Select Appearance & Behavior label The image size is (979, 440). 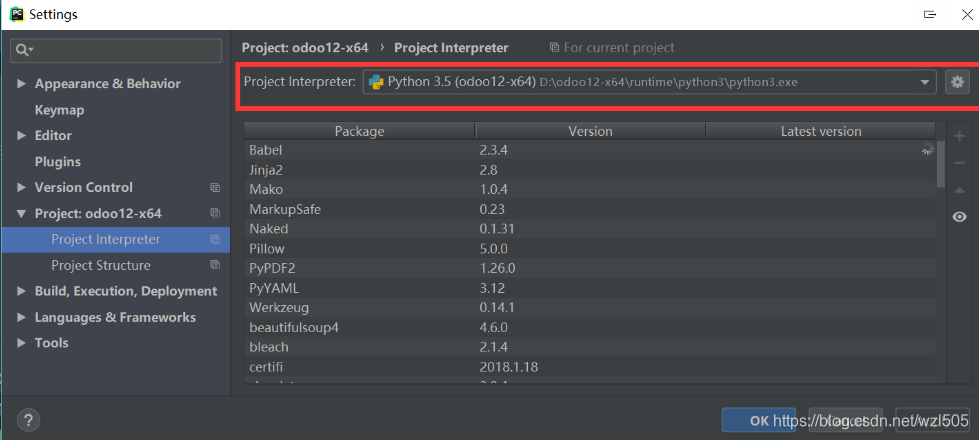tap(107, 84)
